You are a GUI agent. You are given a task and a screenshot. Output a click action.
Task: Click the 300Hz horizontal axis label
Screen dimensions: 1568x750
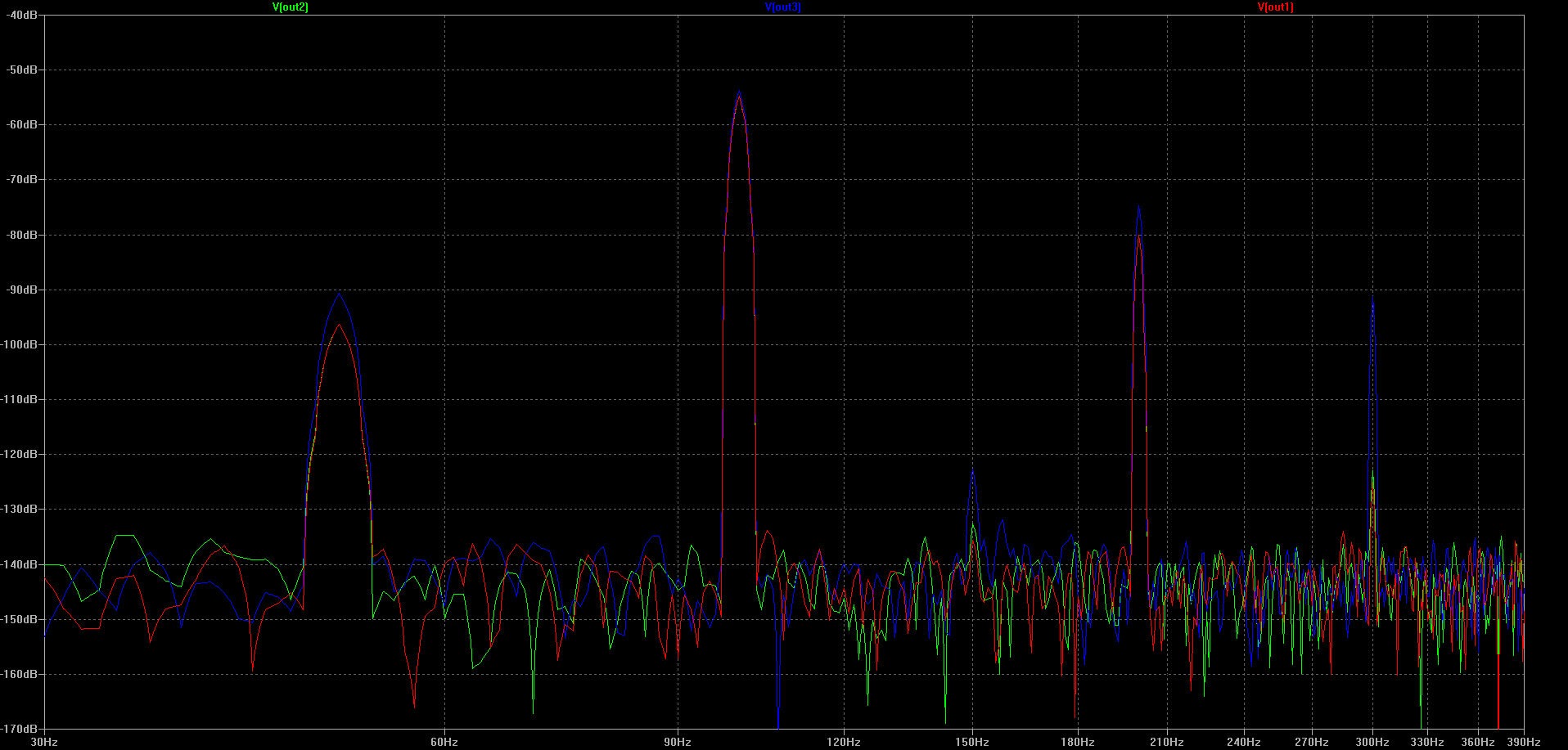[1372, 742]
